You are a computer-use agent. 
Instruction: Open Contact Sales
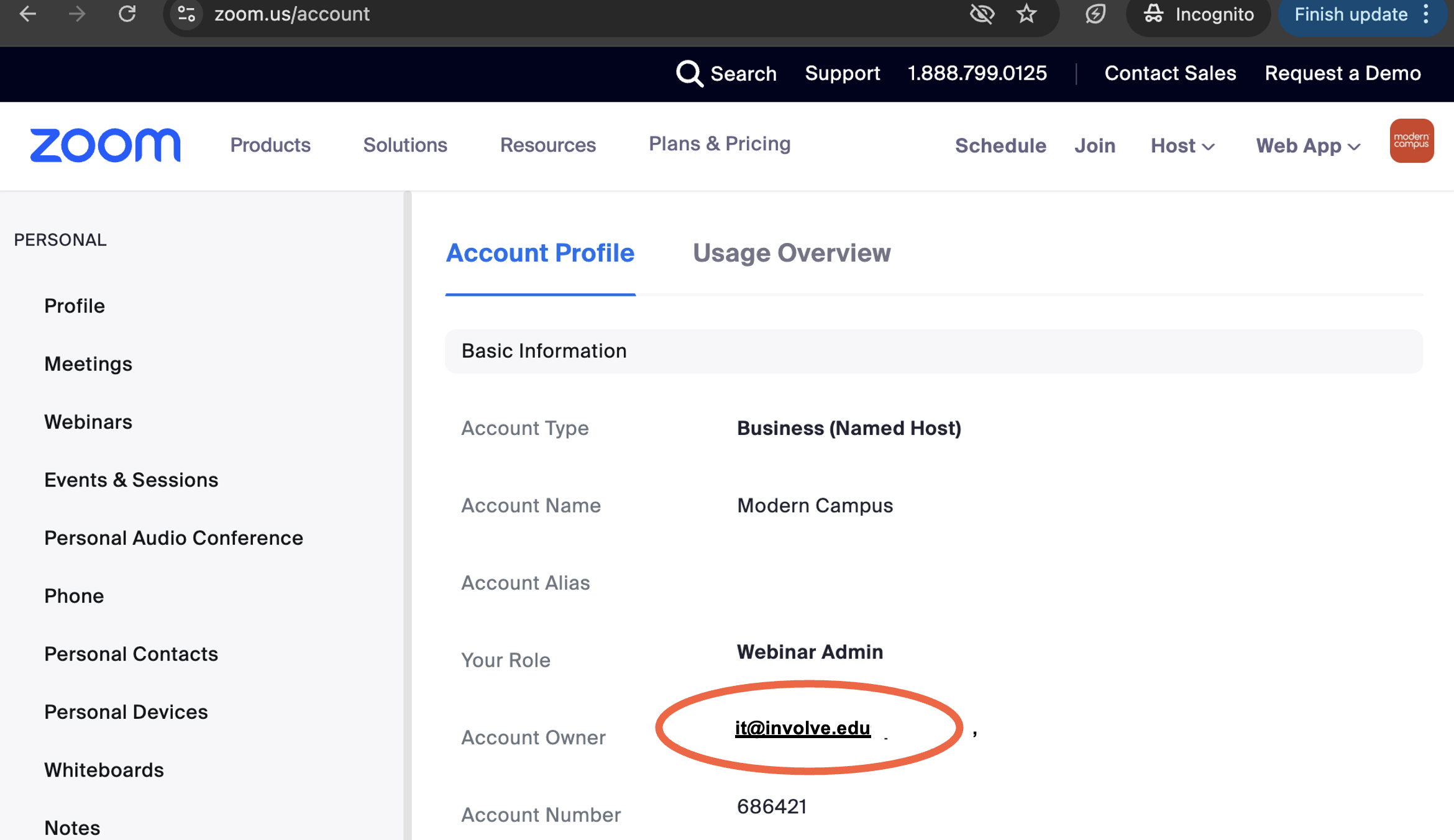tap(1170, 73)
